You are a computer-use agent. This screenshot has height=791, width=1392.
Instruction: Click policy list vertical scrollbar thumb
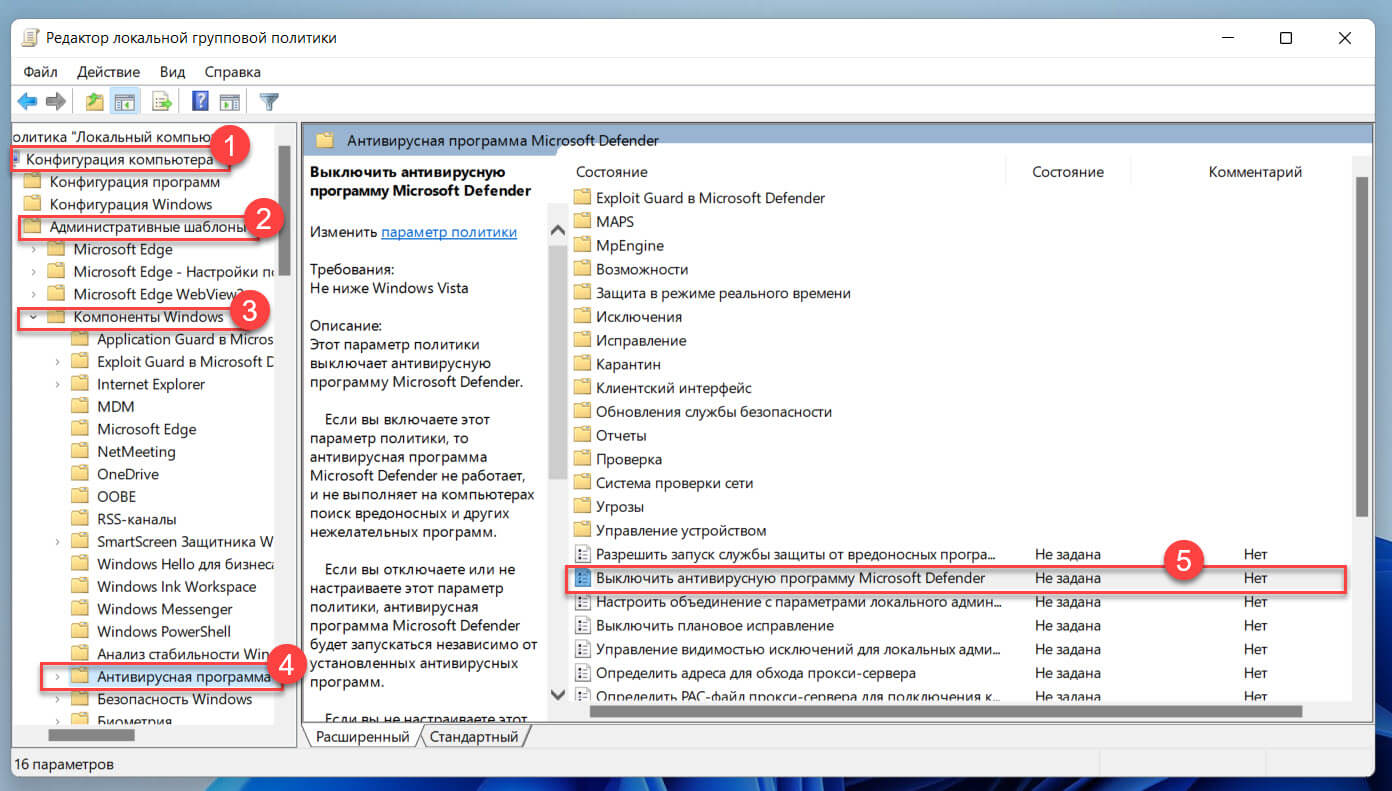pos(1360,347)
